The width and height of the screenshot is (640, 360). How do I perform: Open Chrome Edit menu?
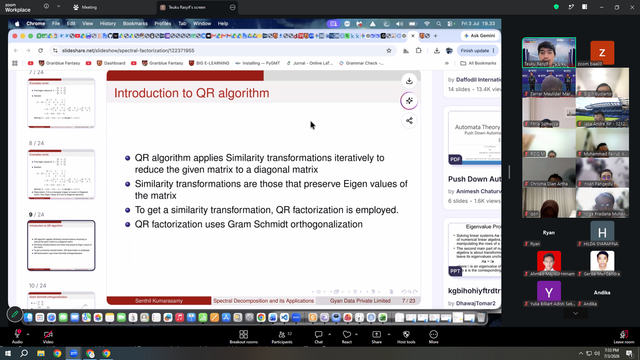pyautogui.click(x=71, y=24)
